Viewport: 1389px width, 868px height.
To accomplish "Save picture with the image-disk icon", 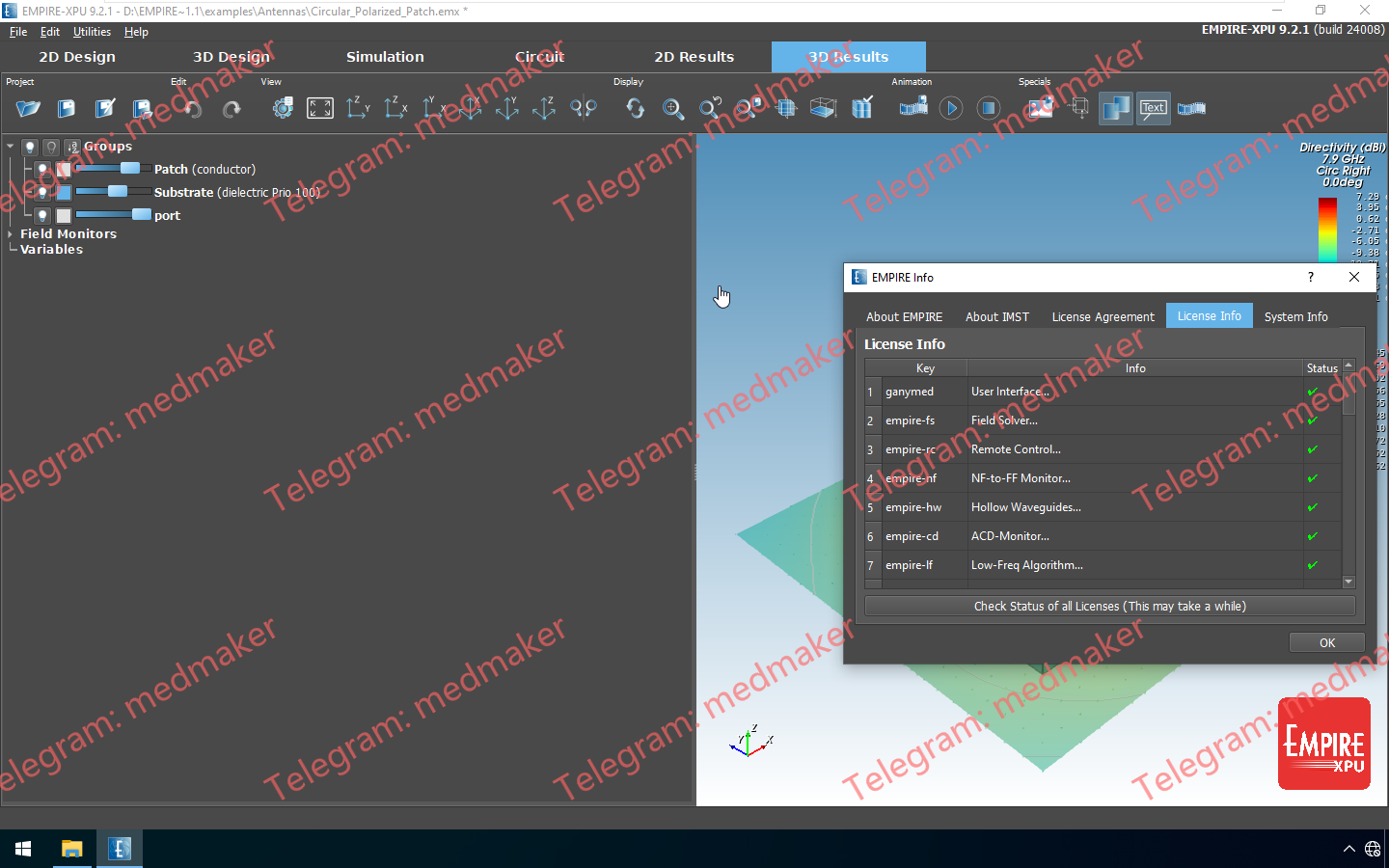I will (x=1041, y=108).
